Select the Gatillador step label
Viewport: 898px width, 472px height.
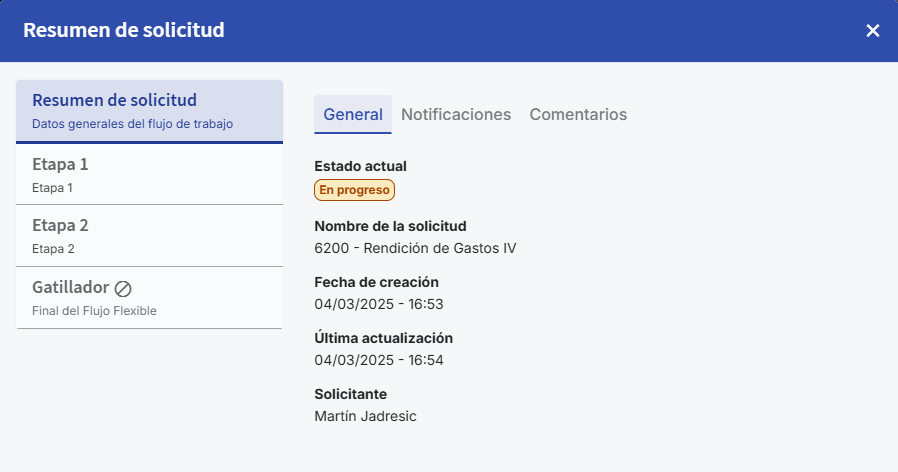tap(70, 288)
